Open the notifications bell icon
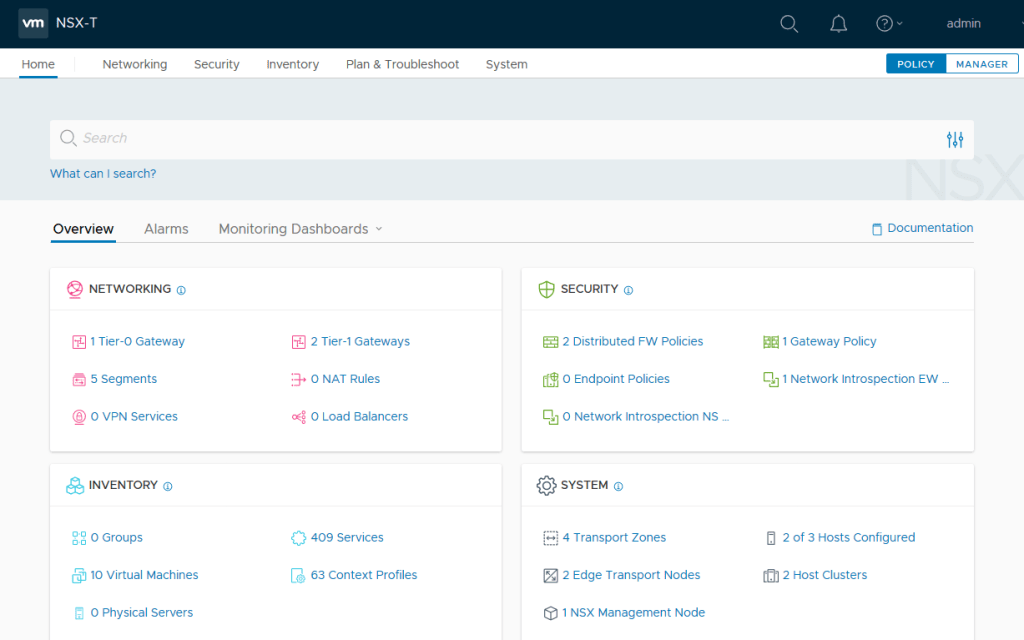This screenshot has height=640, width=1024. pos(838,24)
